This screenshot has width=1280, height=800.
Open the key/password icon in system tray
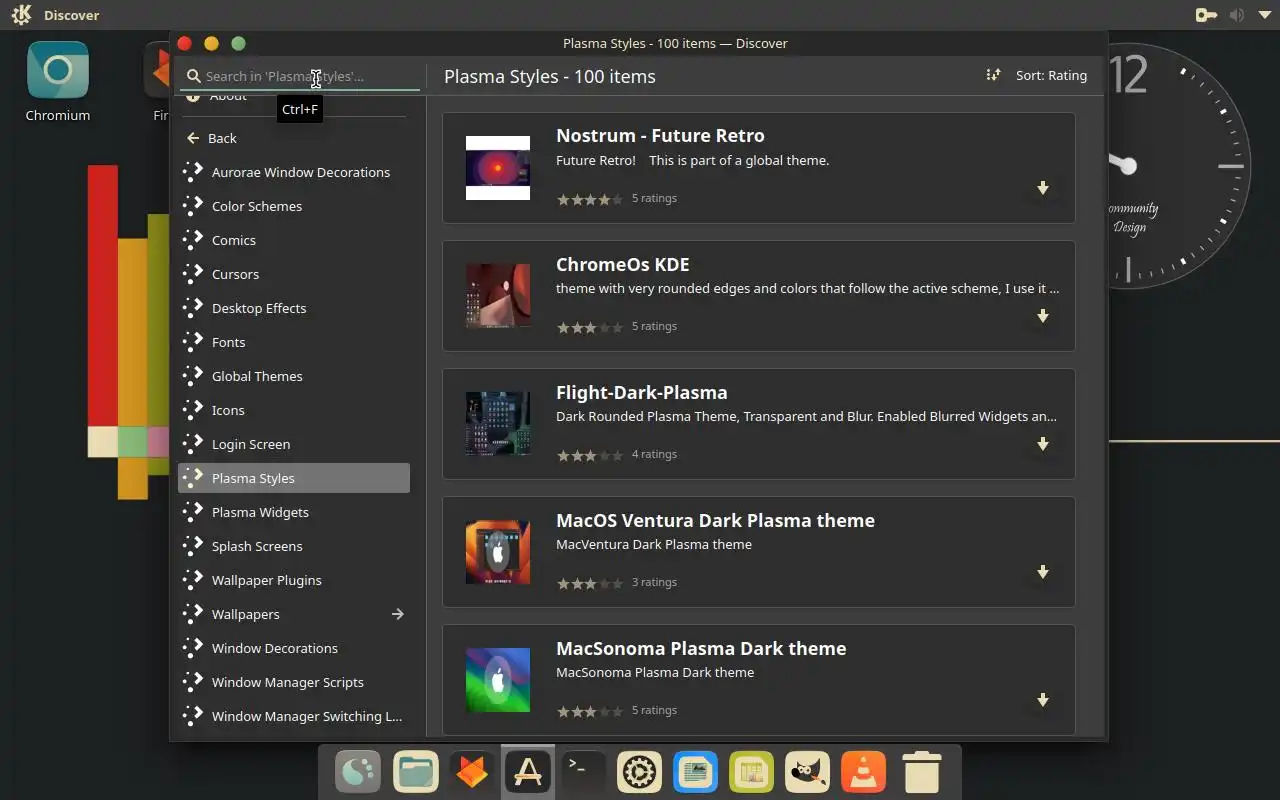point(1206,15)
